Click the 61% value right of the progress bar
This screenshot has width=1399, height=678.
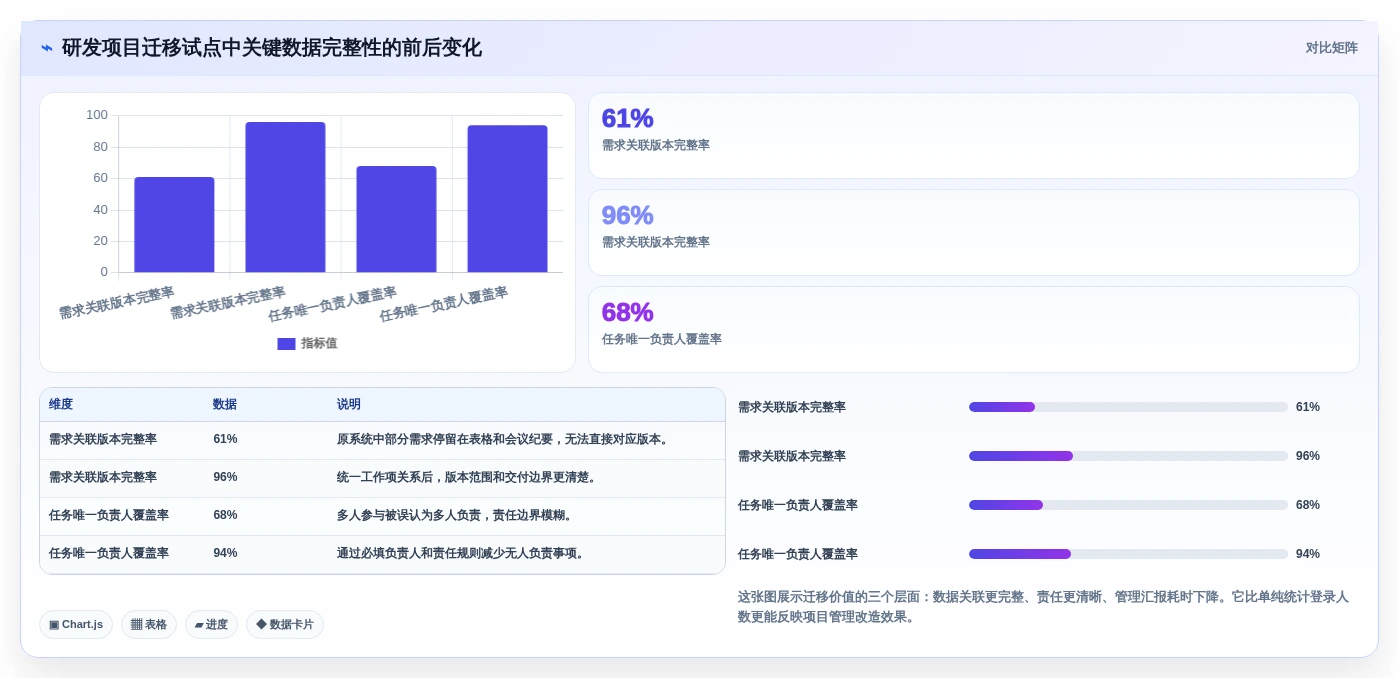click(1308, 407)
